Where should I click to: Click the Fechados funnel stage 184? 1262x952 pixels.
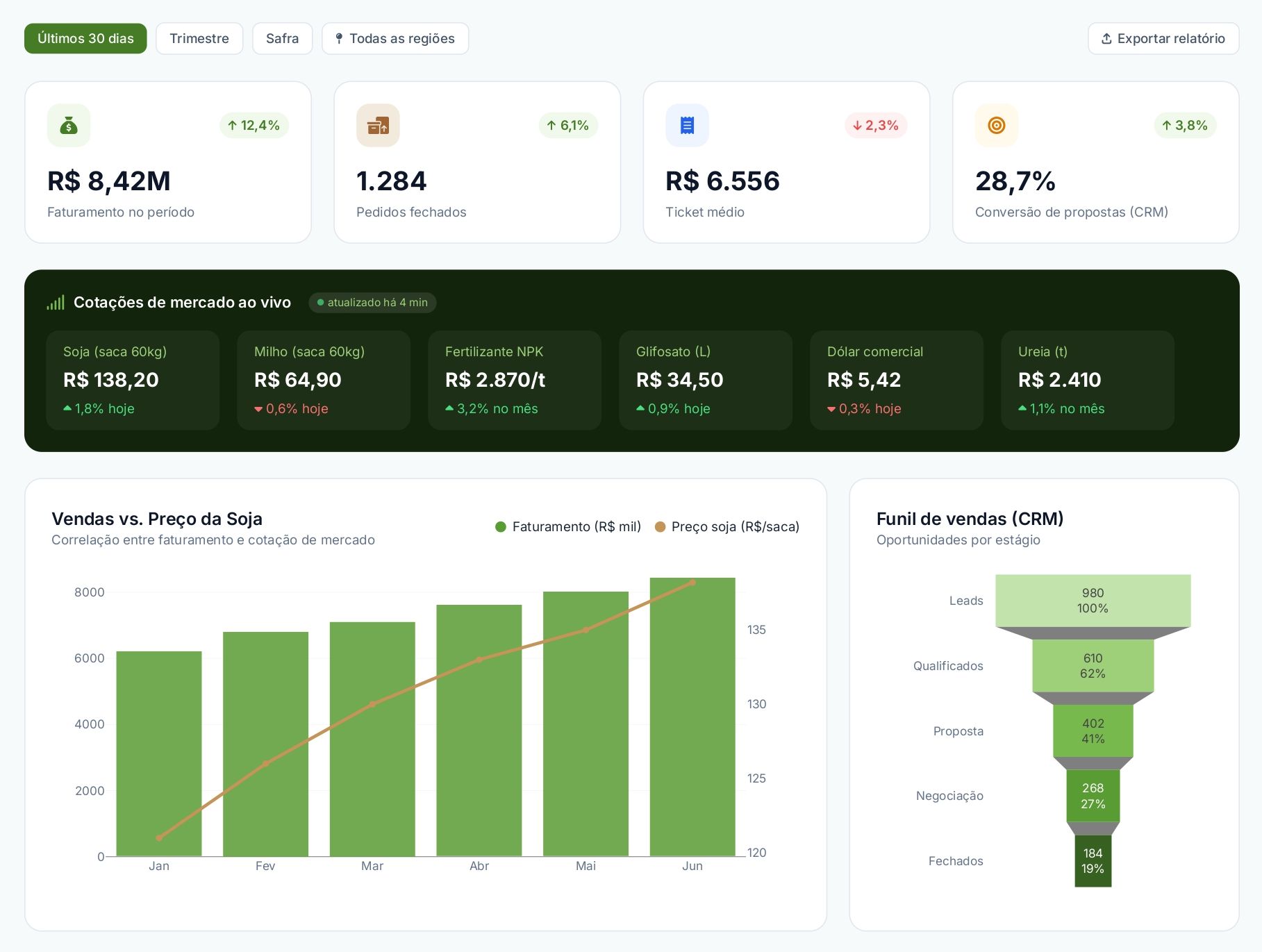tap(1093, 861)
